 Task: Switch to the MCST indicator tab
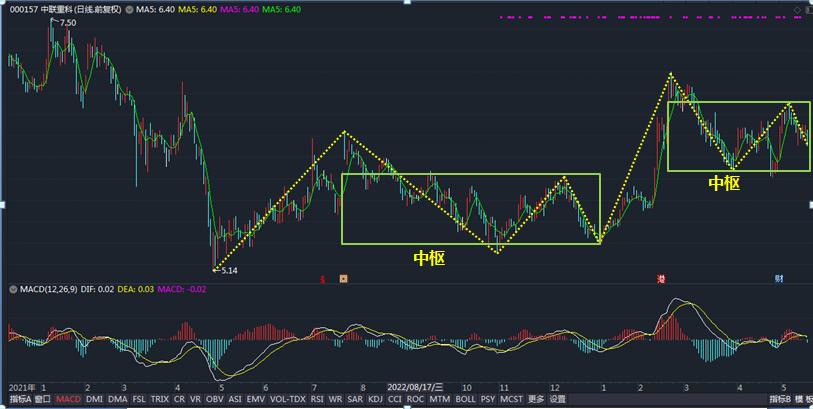[x=511, y=399]
